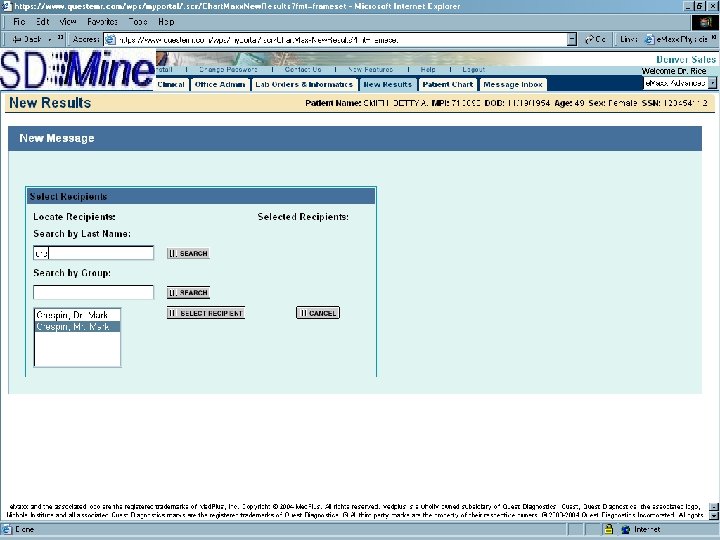Click the Change Password link
The image size is (720, 540).
pos(228,70)
